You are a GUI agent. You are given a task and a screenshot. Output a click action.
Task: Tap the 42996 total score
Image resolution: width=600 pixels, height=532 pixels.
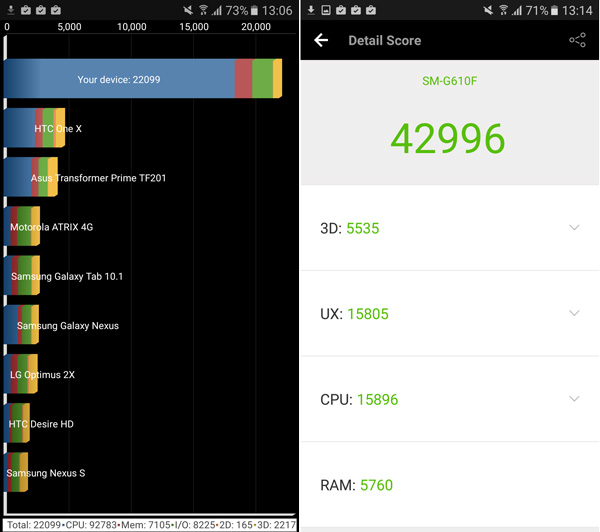[448, 139]
